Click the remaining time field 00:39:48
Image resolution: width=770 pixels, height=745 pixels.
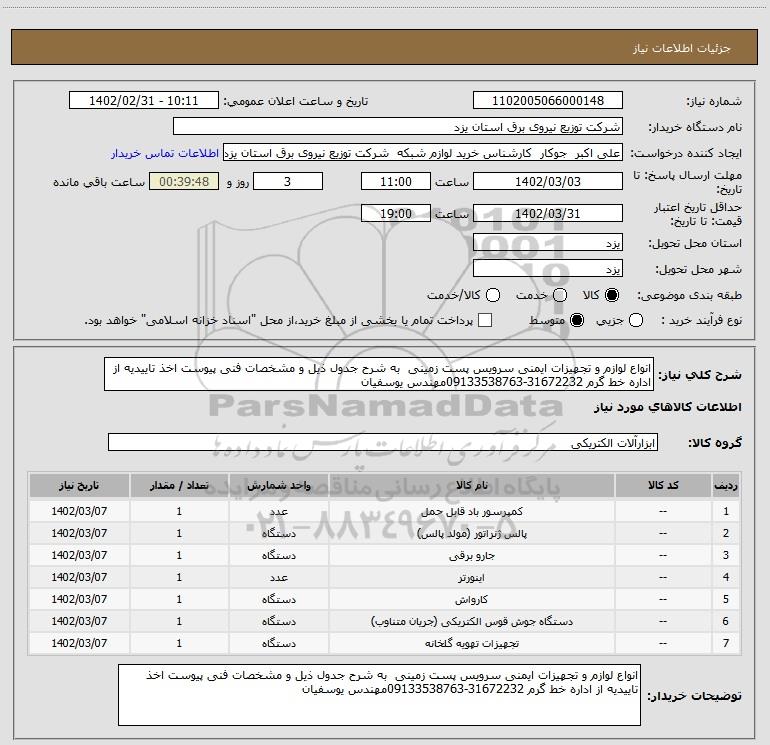(184, 182)
